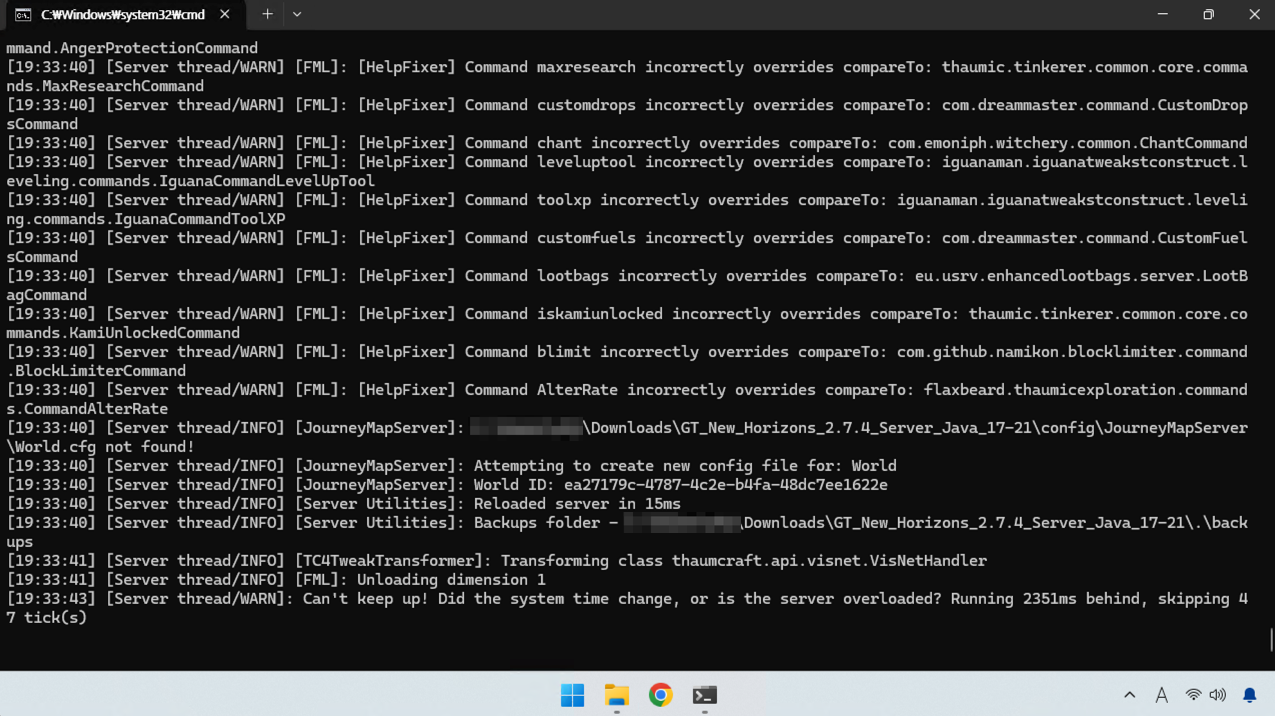Click the 'Command maxresearch incorrectly overrides' line
Screen dimensions: 1275x716
[x=627, y=77]
